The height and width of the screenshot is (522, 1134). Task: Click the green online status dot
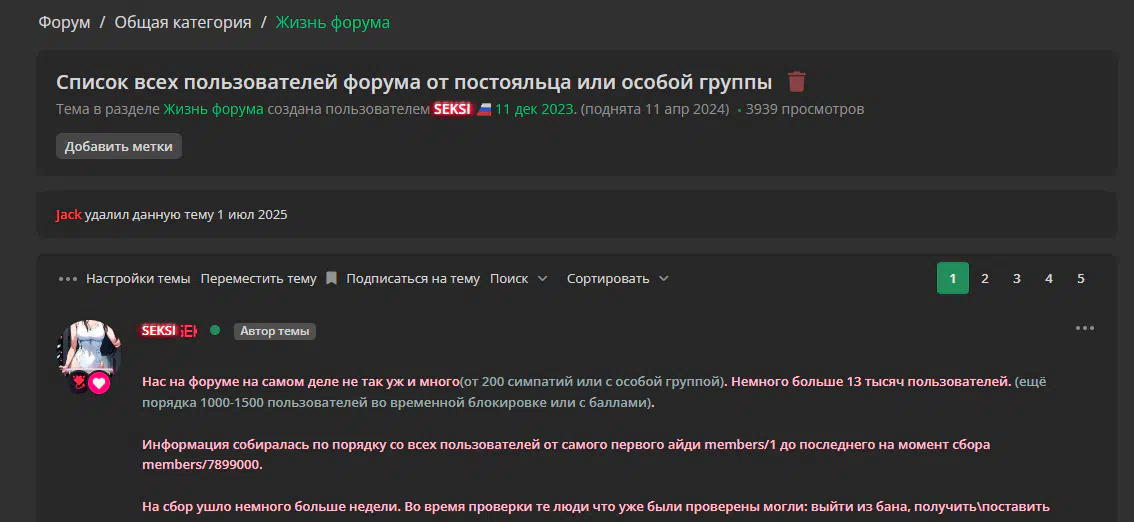tap(215, 330)
